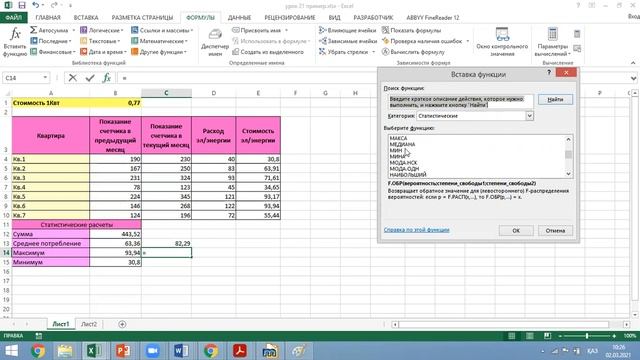
Task: Open the Финансовые functions library
Action: pyautogui.click(x=53, y=52)
